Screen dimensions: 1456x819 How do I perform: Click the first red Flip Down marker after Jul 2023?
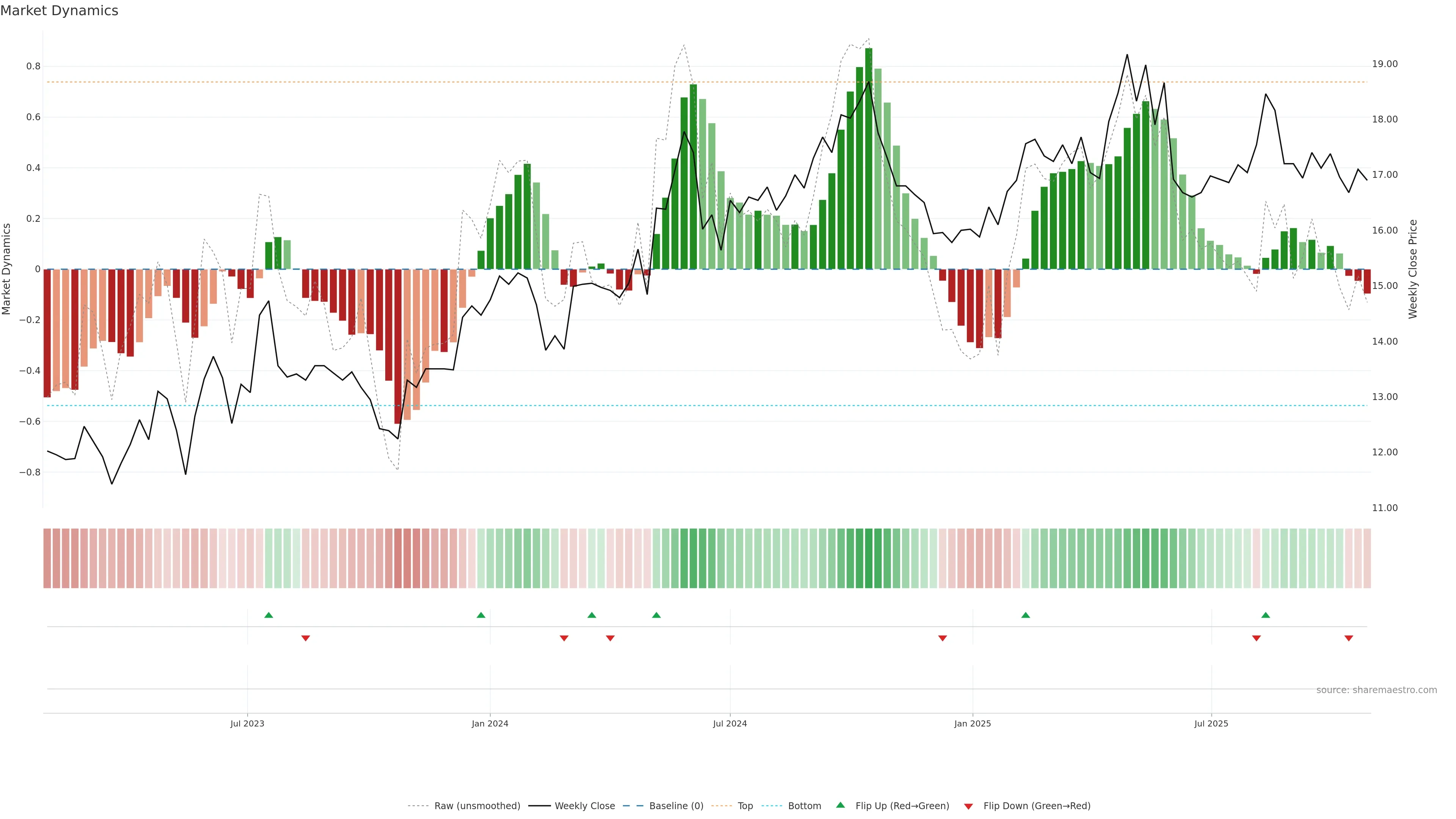coord(305,638)
